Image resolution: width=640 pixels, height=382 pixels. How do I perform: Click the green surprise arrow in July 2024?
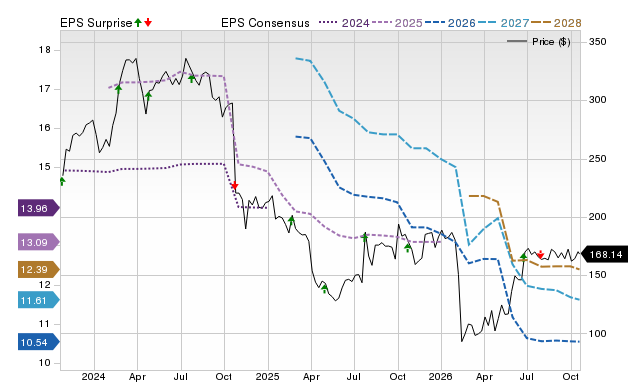(x=191, y=78)
